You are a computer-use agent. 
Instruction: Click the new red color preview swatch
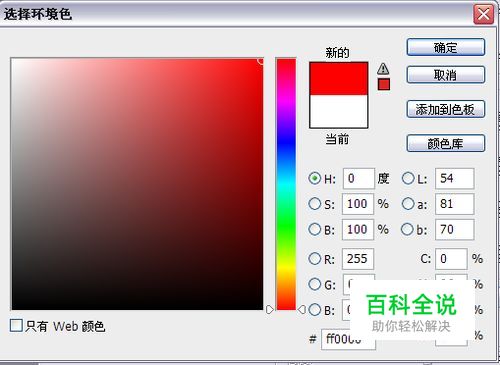pyautogui.click(x=339, y=79)
